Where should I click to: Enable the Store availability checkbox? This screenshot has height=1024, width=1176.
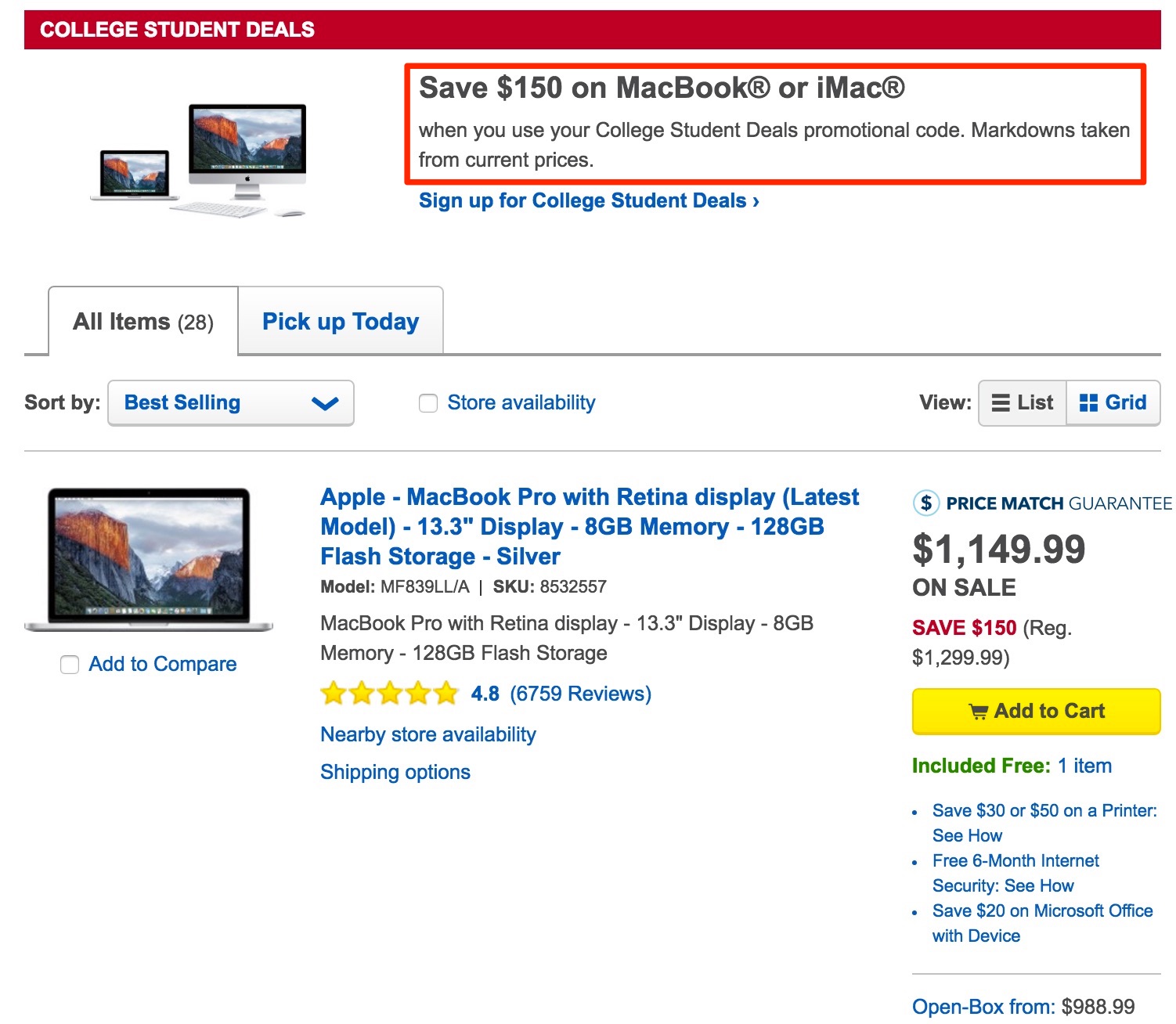click(428, 403)
